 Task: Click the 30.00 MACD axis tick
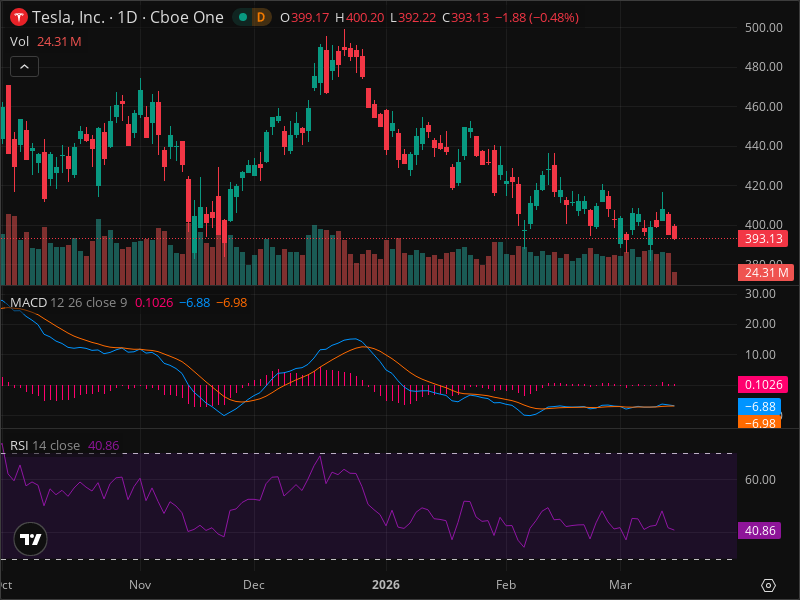[760, 294]
